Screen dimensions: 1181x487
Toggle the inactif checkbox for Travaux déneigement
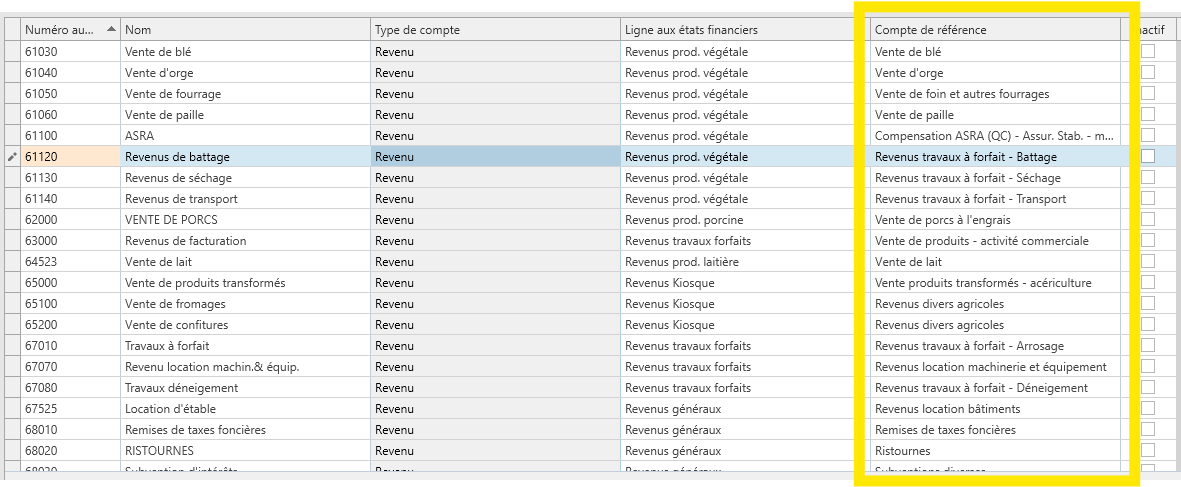click(x=1148, y=387)
